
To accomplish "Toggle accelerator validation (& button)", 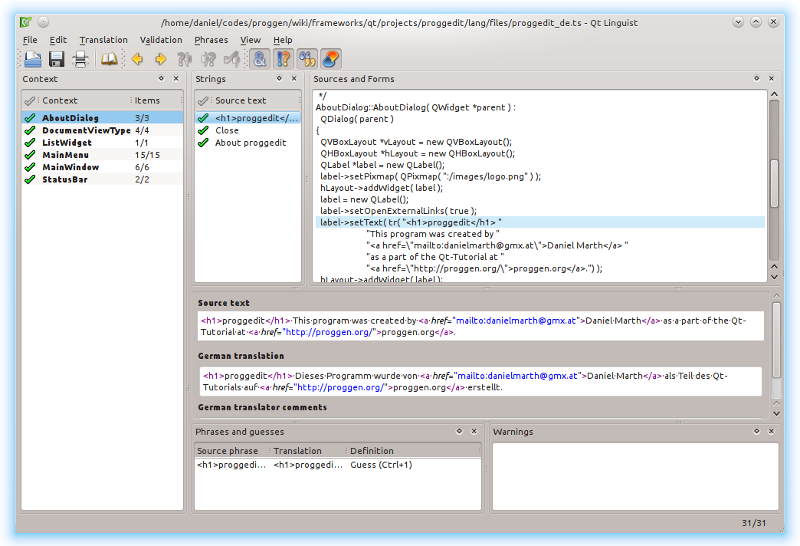I will [x=258, y=59].
